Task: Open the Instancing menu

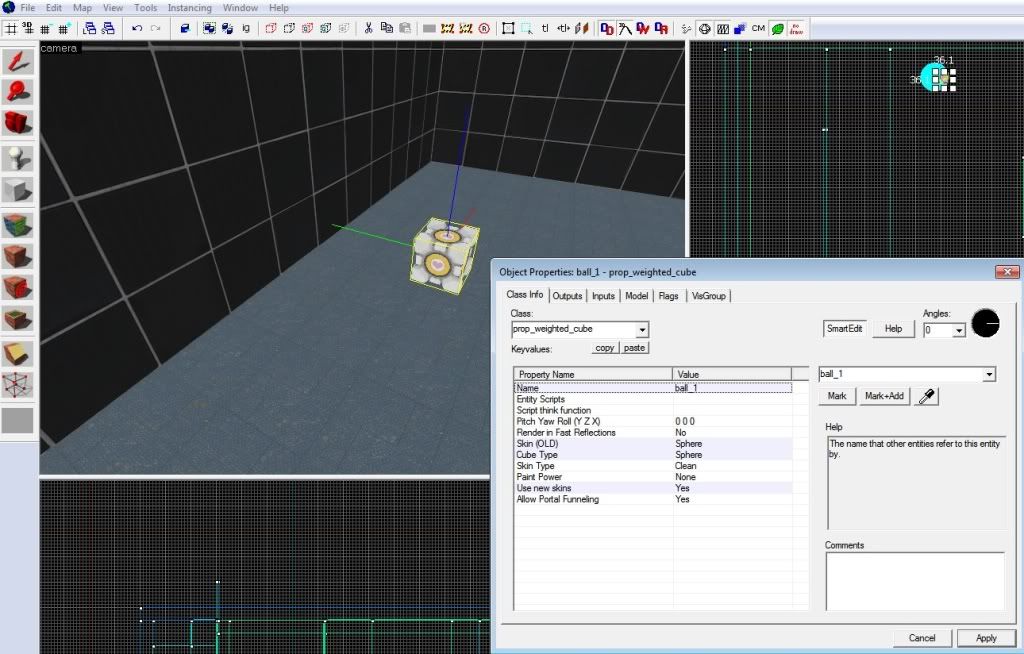Action: pyautogui.click(x=189, y=8)
